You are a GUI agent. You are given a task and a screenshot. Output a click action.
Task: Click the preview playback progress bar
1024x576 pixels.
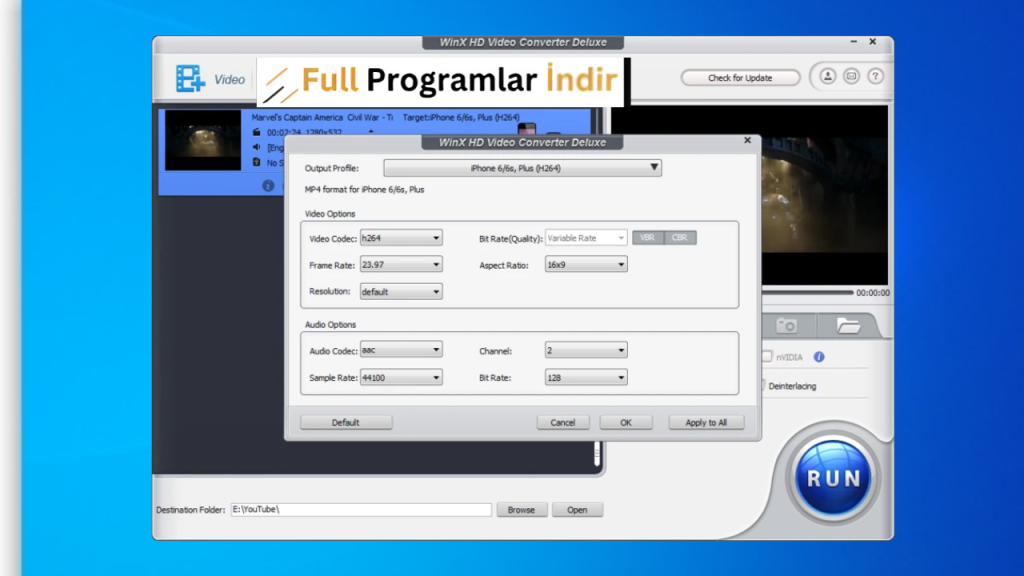[x=807, y=293]
